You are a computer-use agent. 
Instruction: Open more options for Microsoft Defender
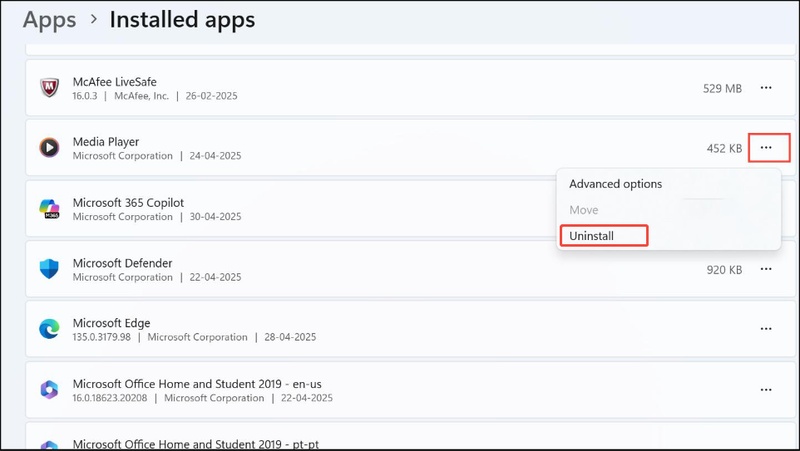tap(766, 269)
